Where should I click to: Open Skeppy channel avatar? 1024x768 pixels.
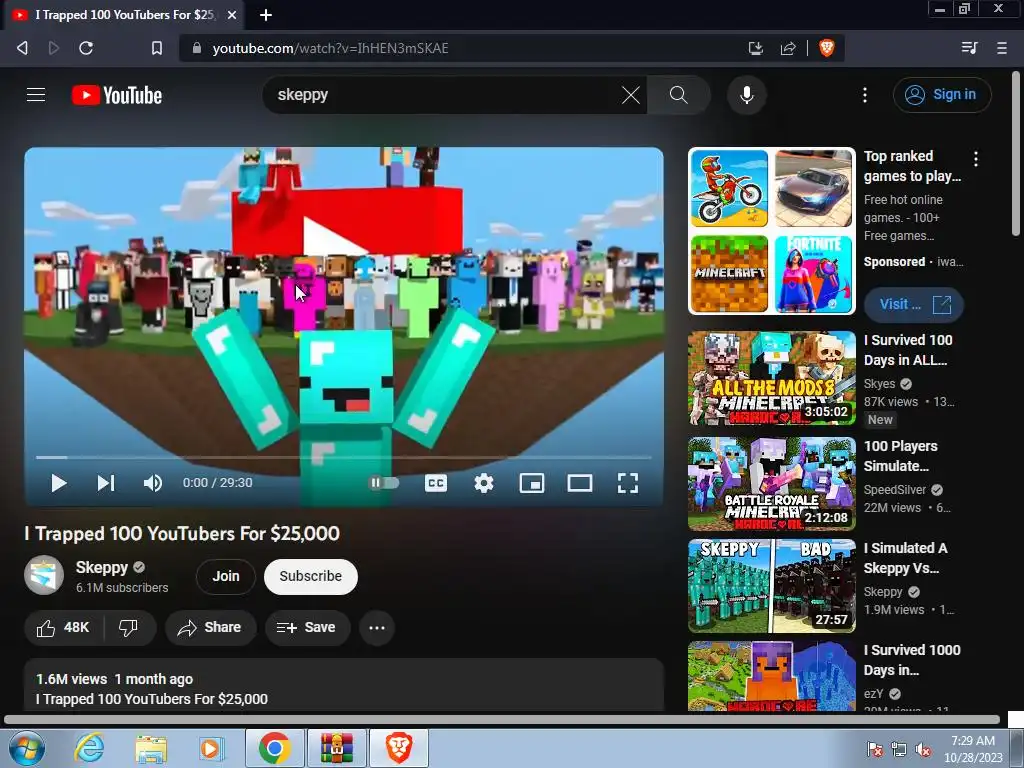44,575
